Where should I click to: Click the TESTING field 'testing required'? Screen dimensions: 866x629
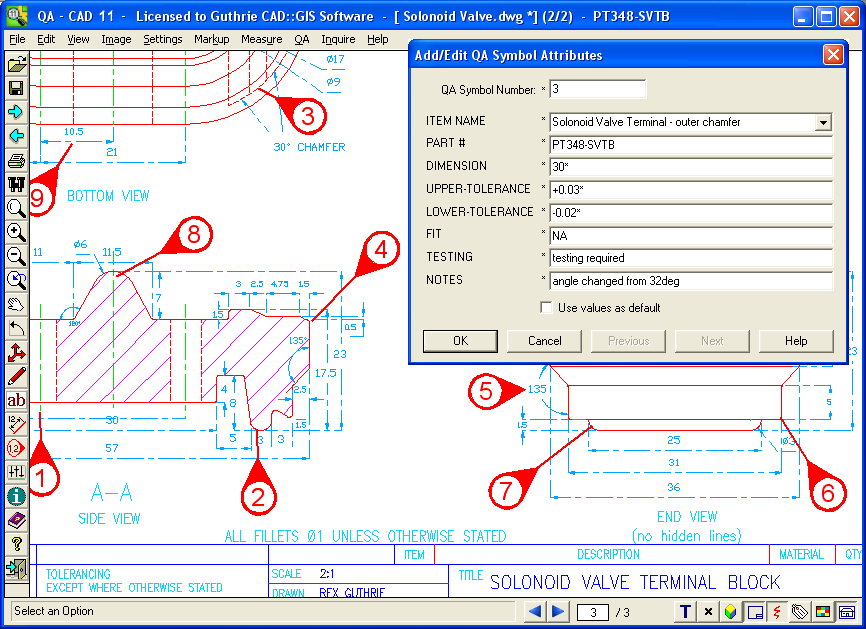tap(691, 258)
